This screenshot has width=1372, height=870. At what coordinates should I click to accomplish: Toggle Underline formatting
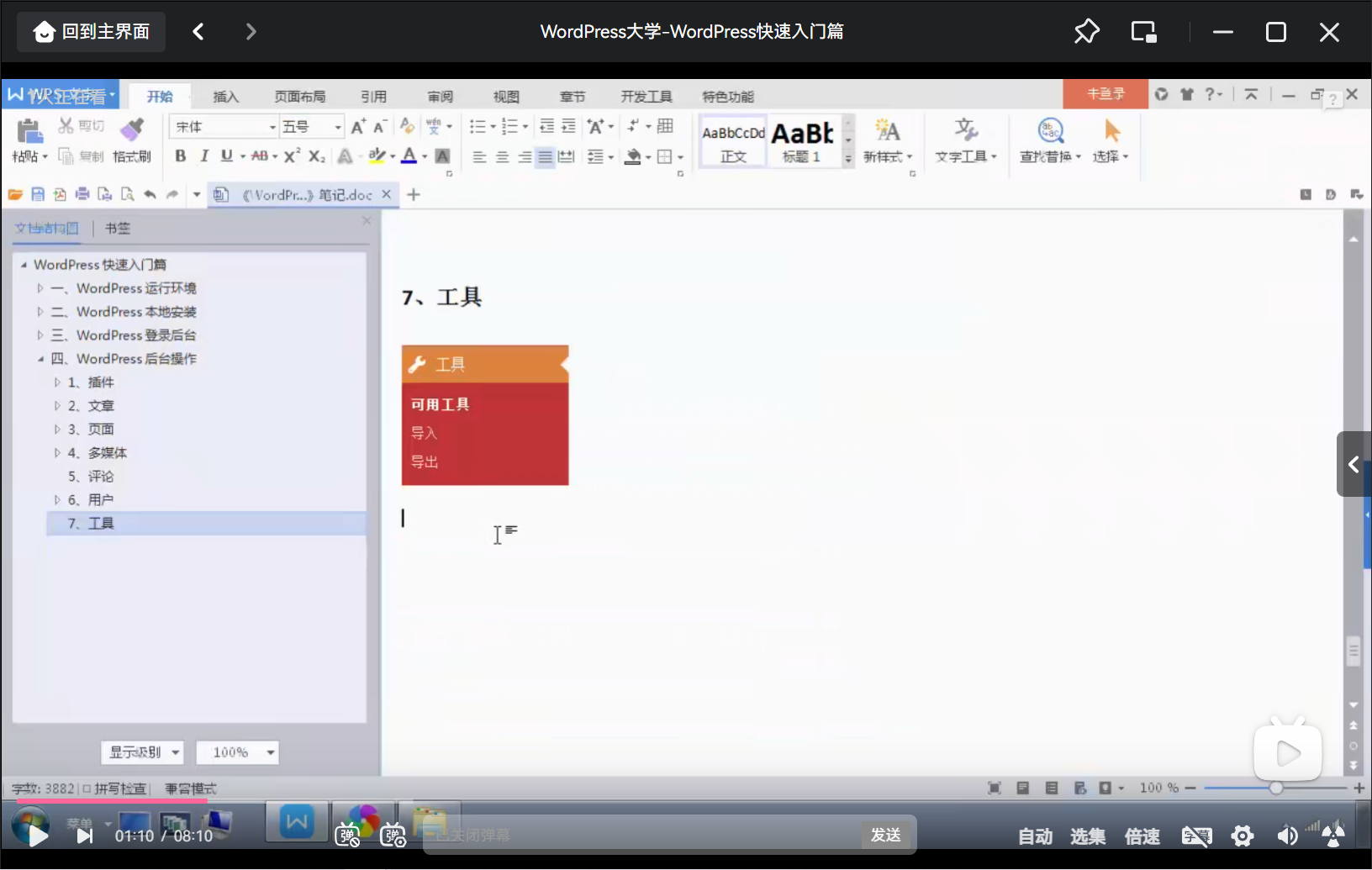(x=226, y=156)
